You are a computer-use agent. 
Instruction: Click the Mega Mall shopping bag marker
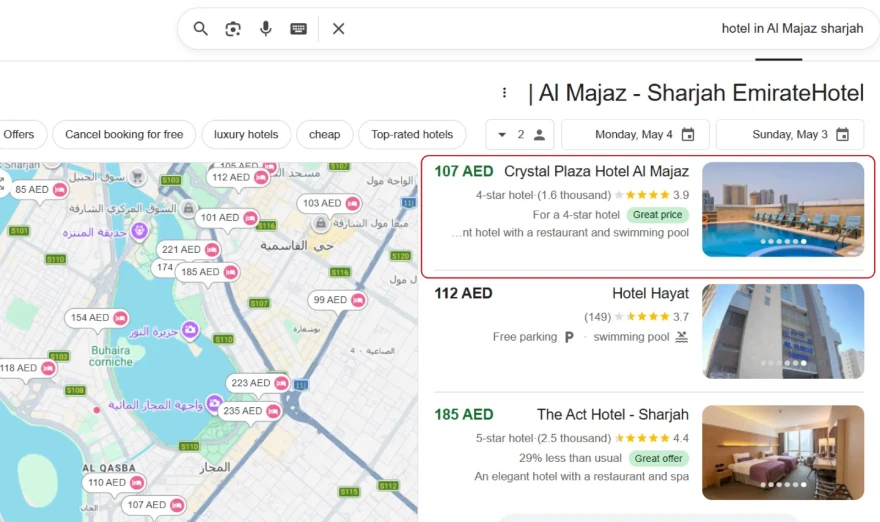[x=320, y=224]
